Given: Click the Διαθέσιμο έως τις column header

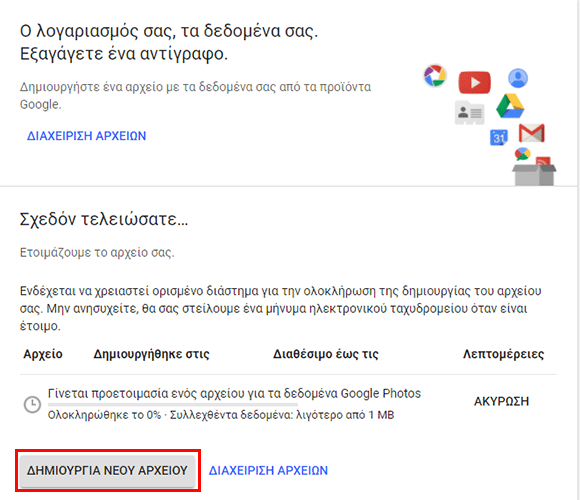Looking at the screenshot, I should pos(326,354).
